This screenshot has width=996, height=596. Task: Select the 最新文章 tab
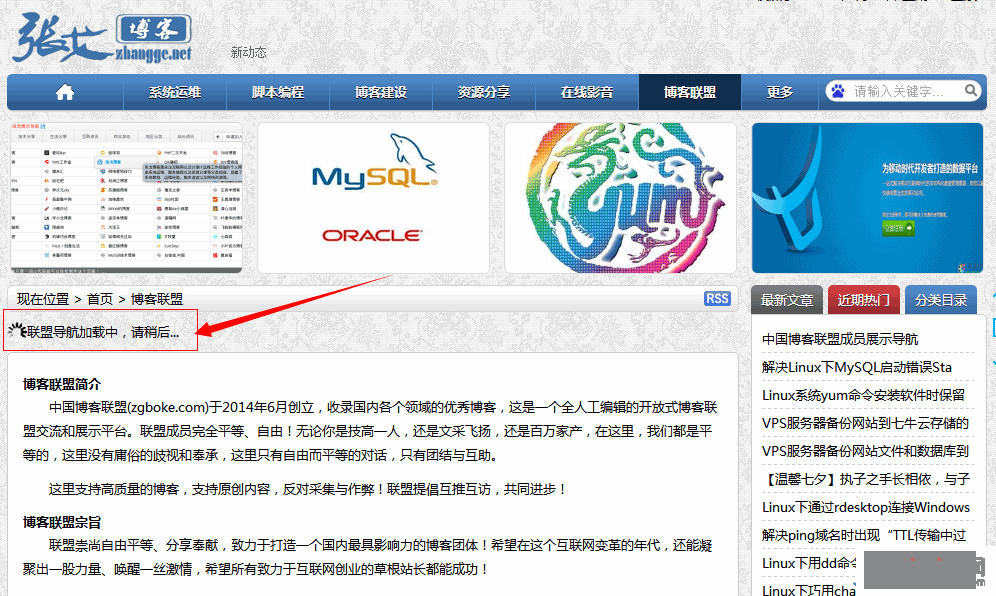[787, 300]
